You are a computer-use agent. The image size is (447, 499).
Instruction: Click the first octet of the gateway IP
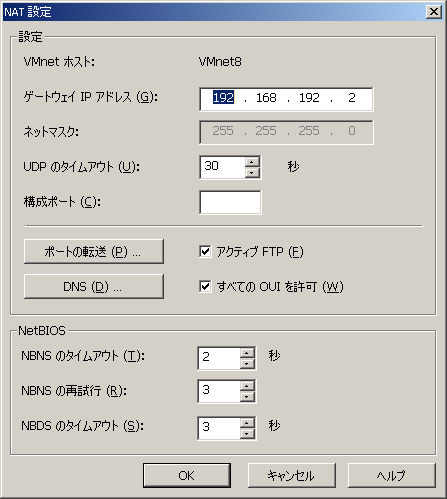click(223, 98)
